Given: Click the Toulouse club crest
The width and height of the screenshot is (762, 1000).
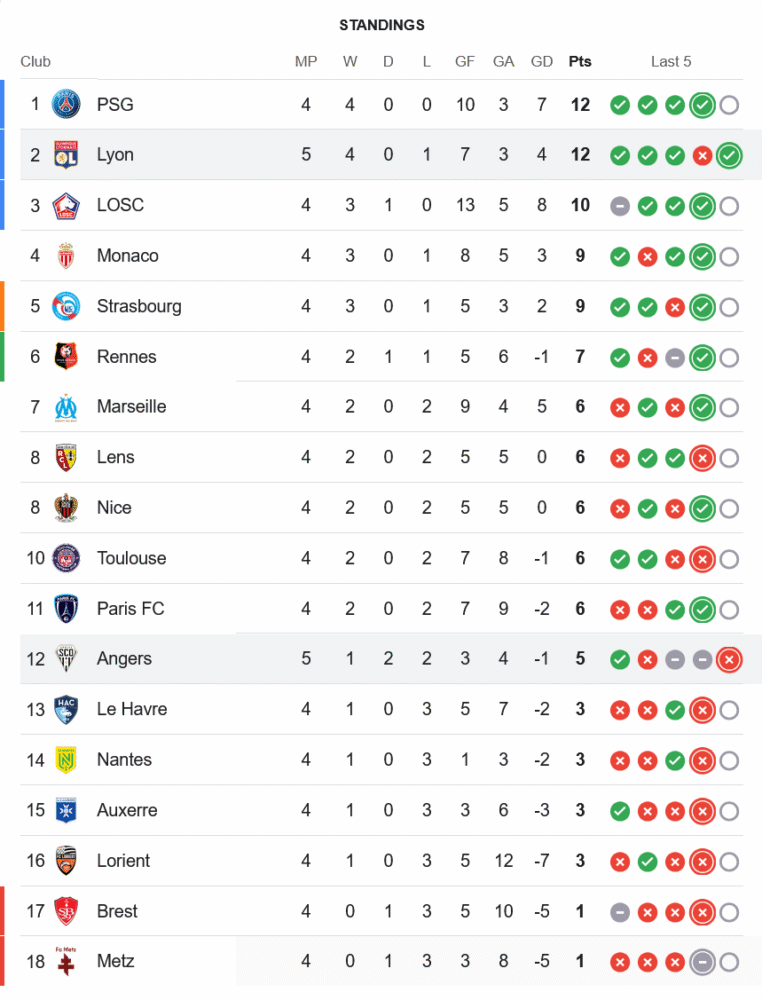Looking at the screenshot, I should click(x=66, y=558).
